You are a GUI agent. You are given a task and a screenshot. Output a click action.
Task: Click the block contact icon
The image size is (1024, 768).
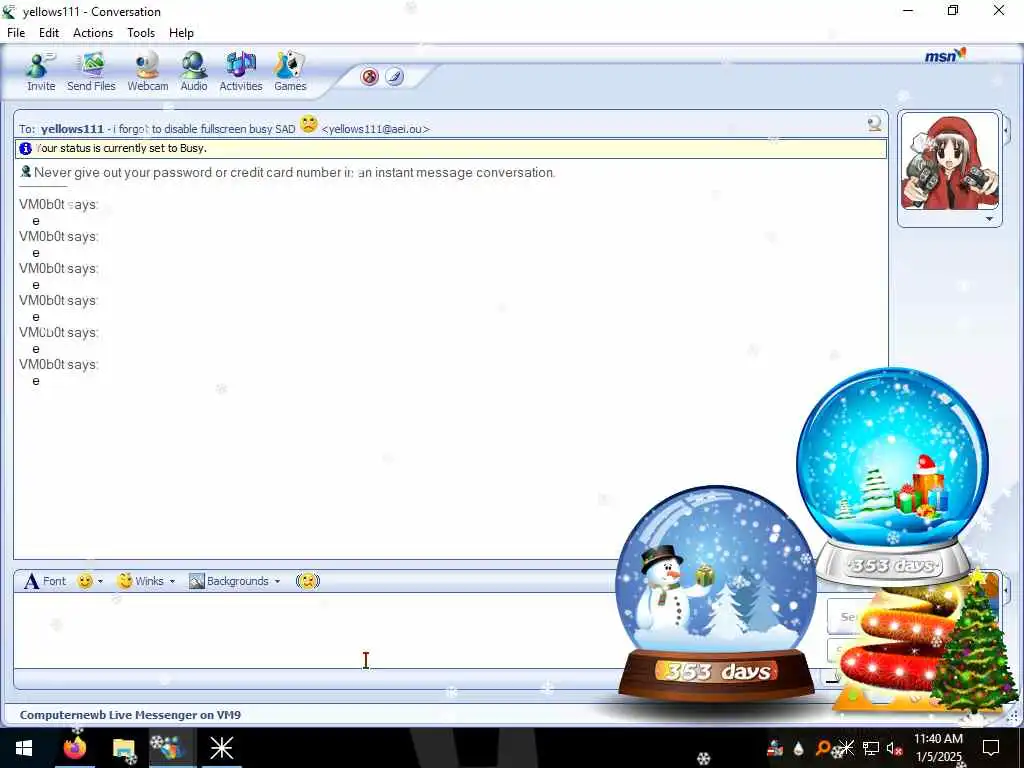point(370,77)
